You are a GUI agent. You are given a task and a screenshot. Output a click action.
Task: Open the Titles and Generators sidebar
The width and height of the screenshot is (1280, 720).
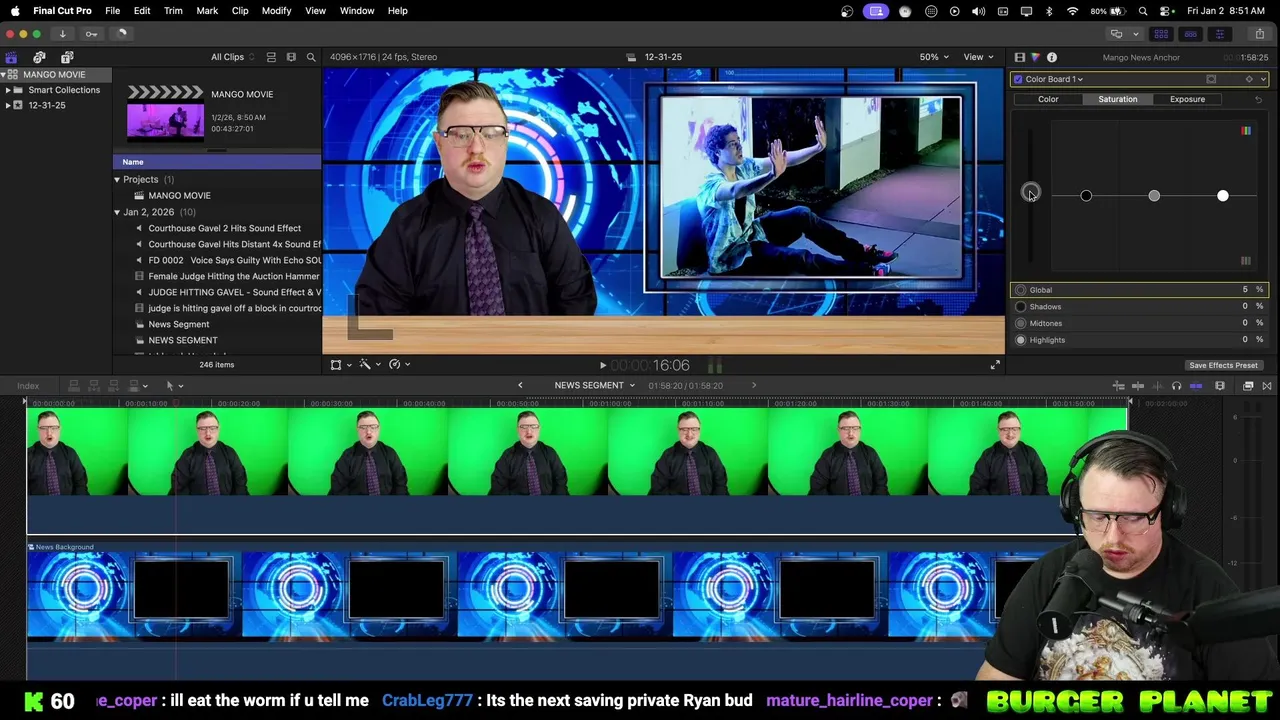coord(67,57)
